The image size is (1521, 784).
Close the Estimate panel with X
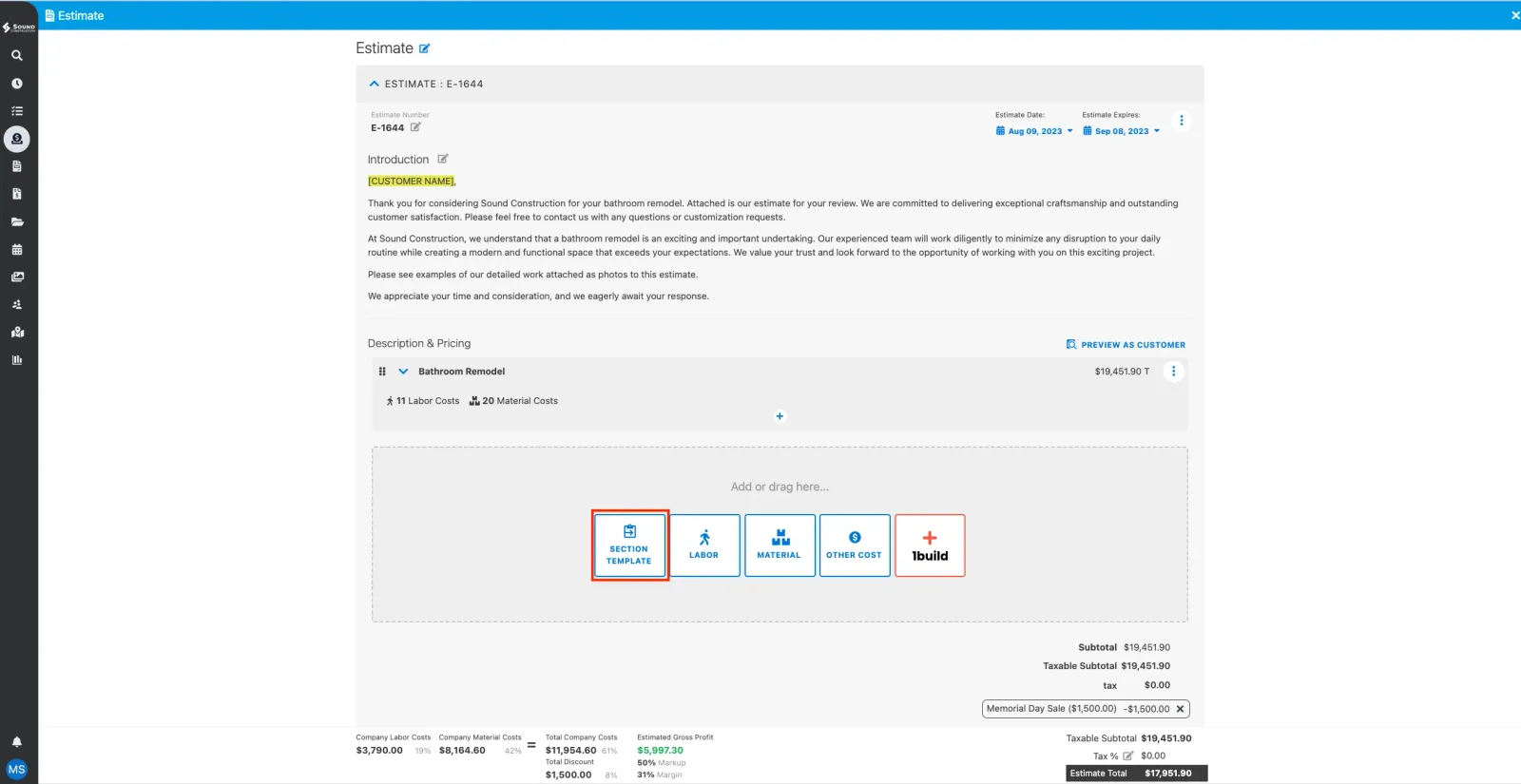tap(1515, 15)
